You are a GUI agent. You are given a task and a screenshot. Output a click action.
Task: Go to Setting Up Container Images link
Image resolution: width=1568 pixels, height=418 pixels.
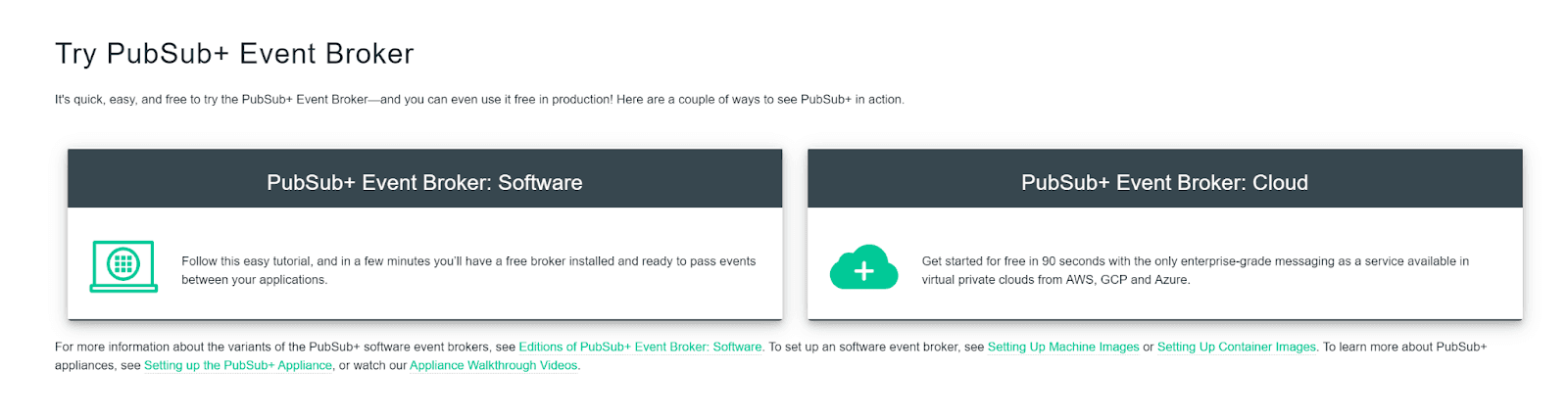point(1236,347)
